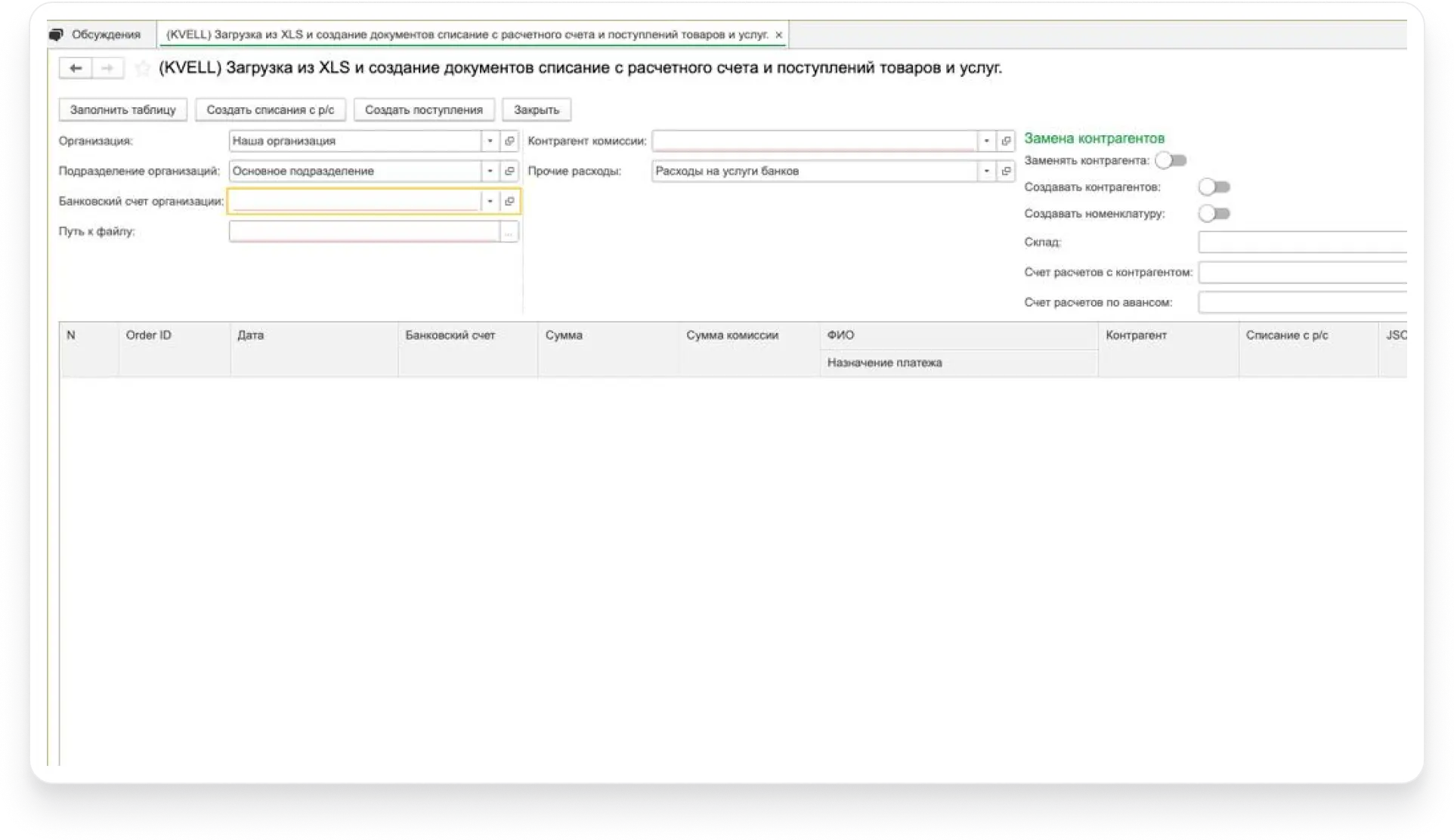
Task: Open Контрагент комиссии linked record icon
Action: [x=1006, y=141]
